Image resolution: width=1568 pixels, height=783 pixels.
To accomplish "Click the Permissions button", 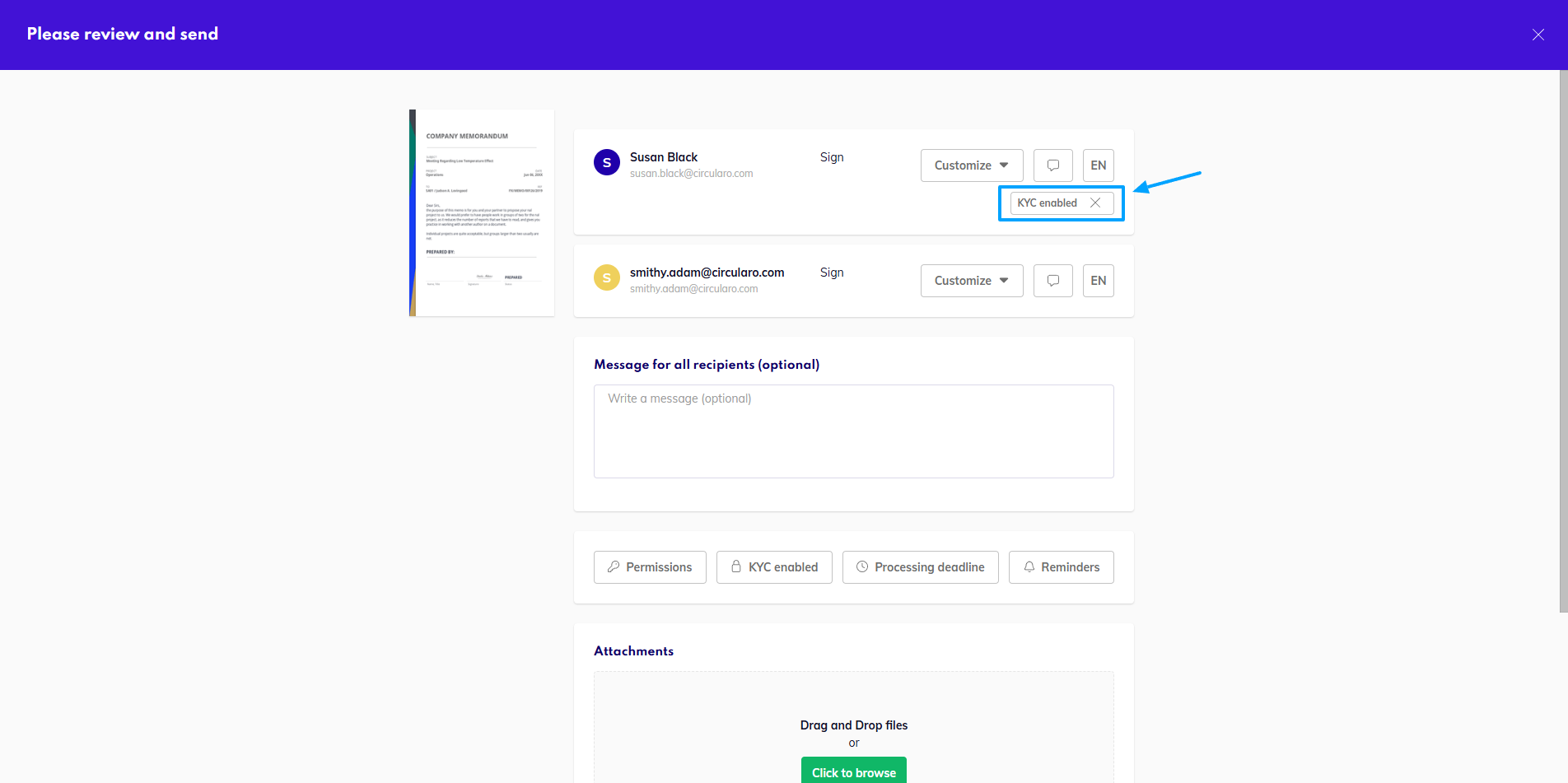I will pyautogui.click(x=650, y=566).
